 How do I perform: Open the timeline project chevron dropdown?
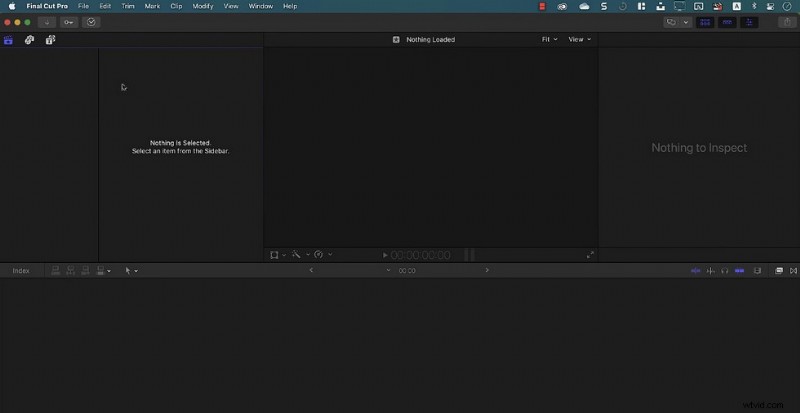pyautogui.click(x=388, y=270)
